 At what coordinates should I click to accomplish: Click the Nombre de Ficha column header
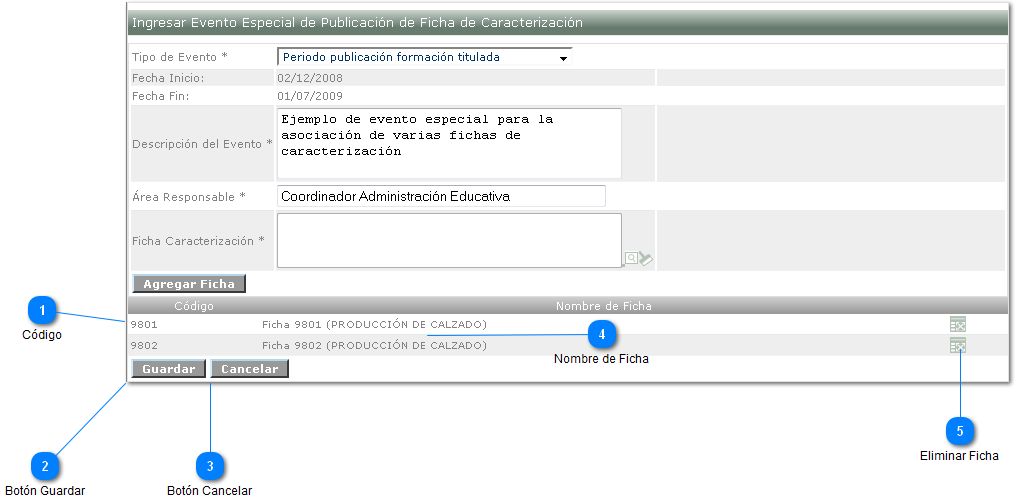pos(604,306)
